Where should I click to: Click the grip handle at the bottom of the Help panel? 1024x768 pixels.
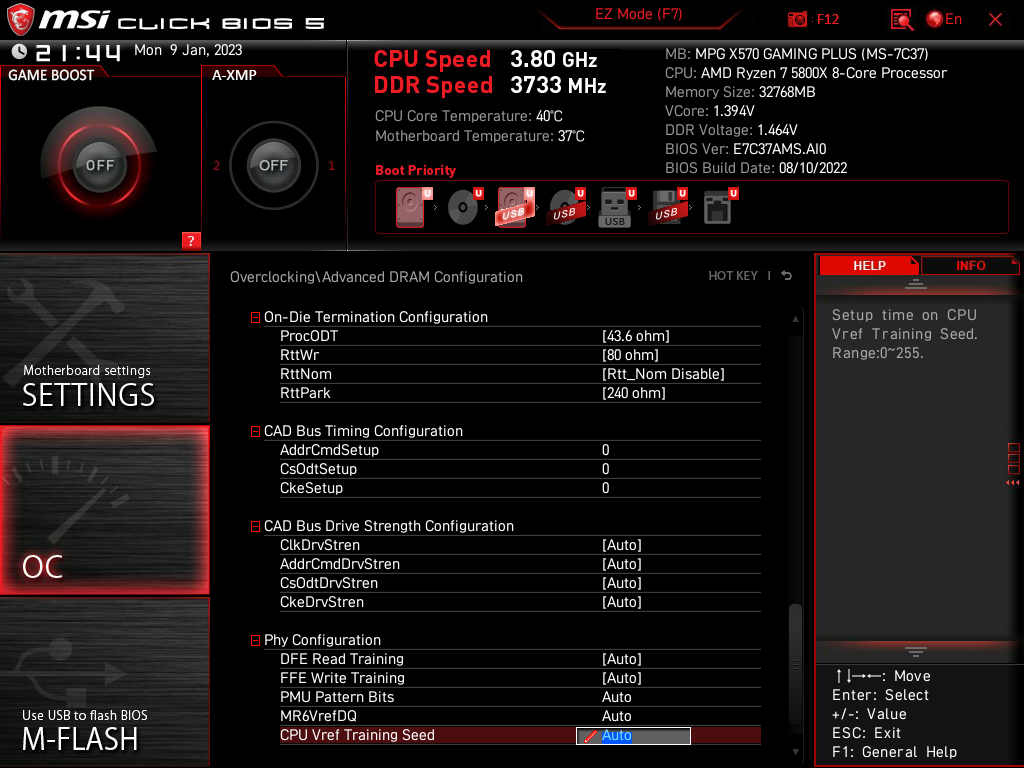click(x=916, y=652)
